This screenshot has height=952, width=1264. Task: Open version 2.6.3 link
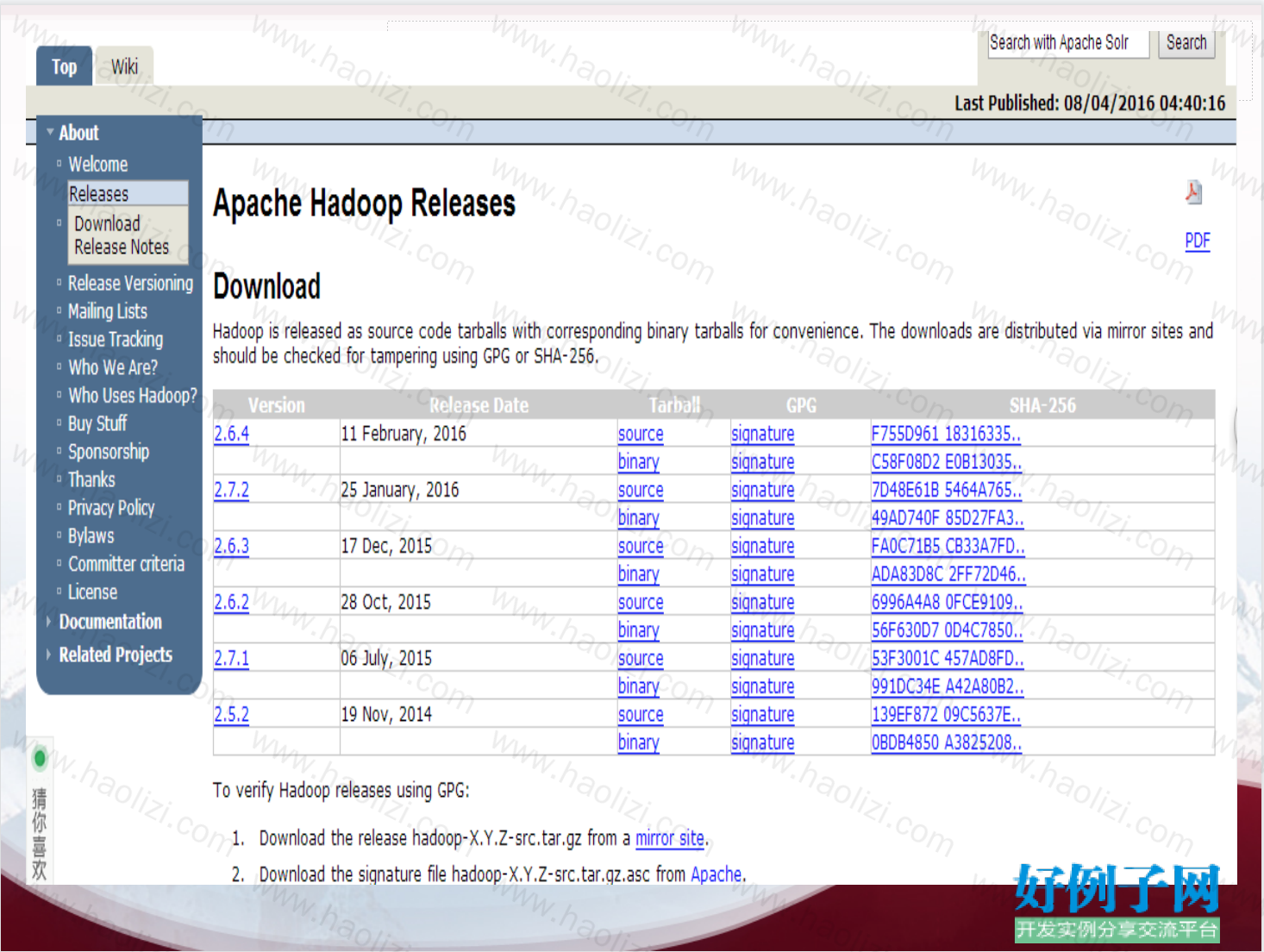click(x=231, y=546)
